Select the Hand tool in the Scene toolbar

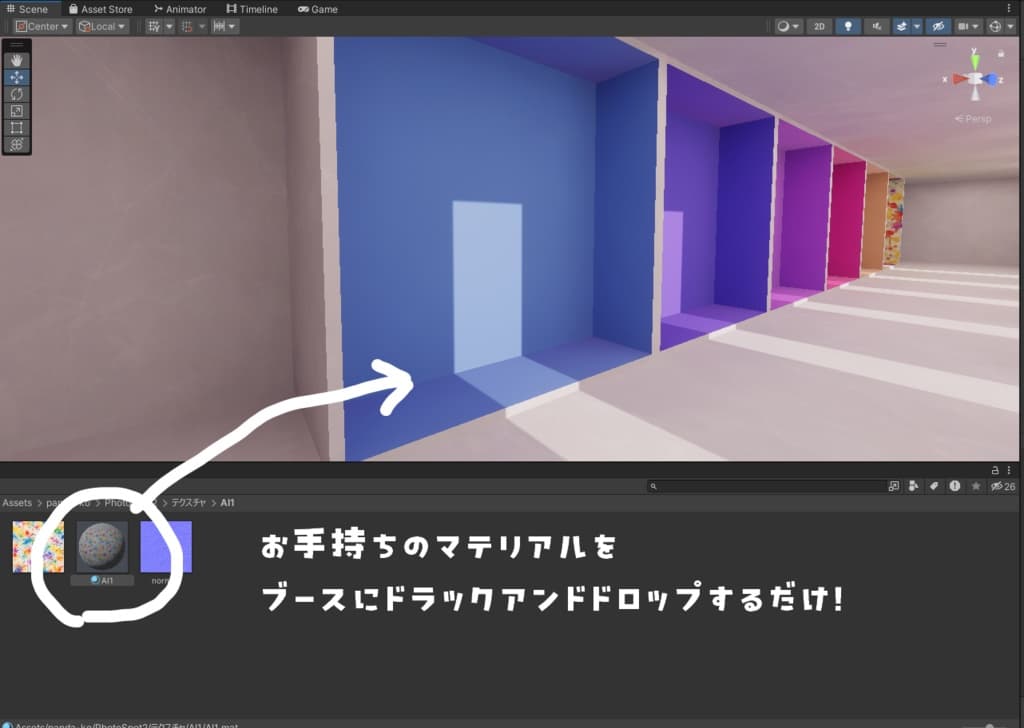click(16, 59)
